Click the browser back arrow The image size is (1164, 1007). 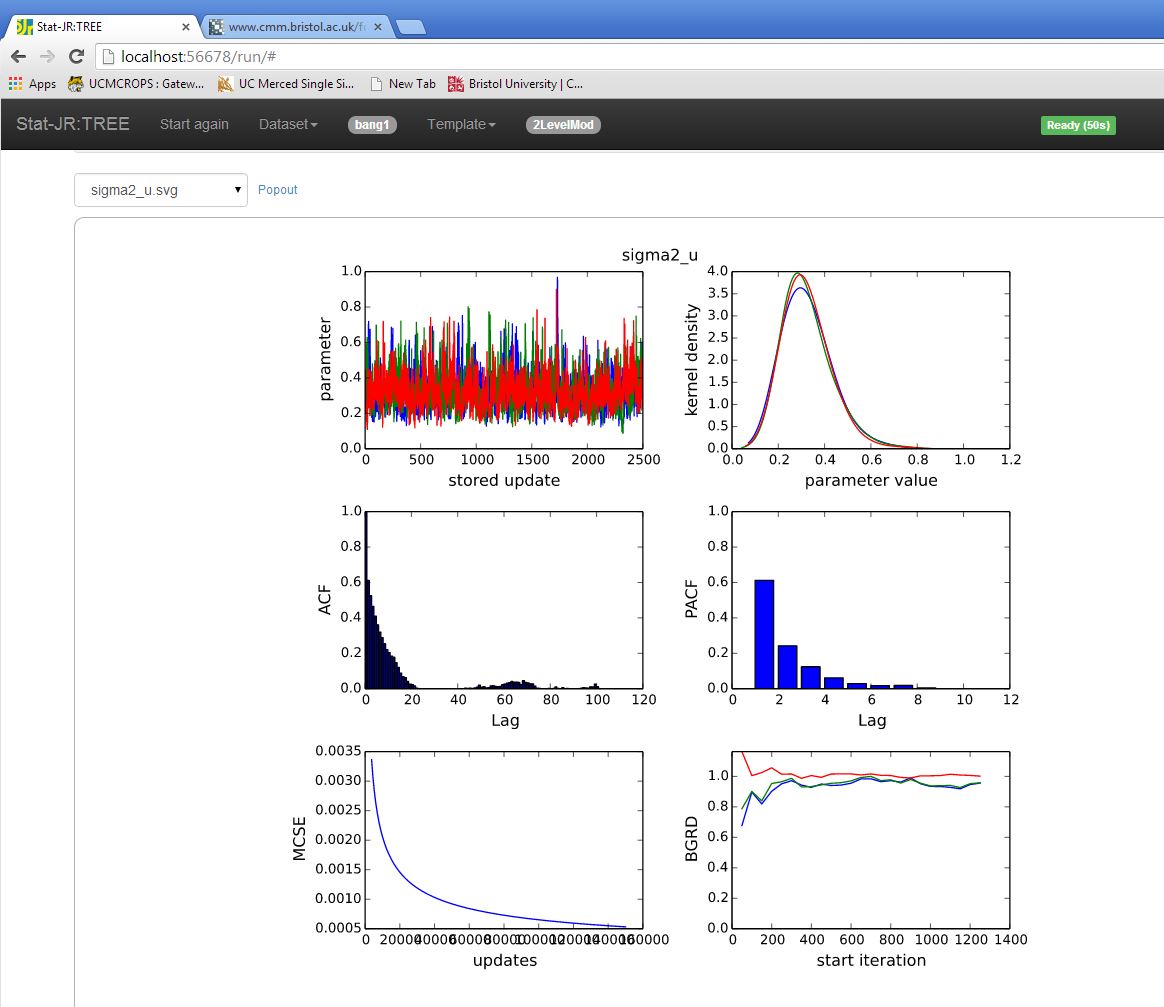[18, 57]
